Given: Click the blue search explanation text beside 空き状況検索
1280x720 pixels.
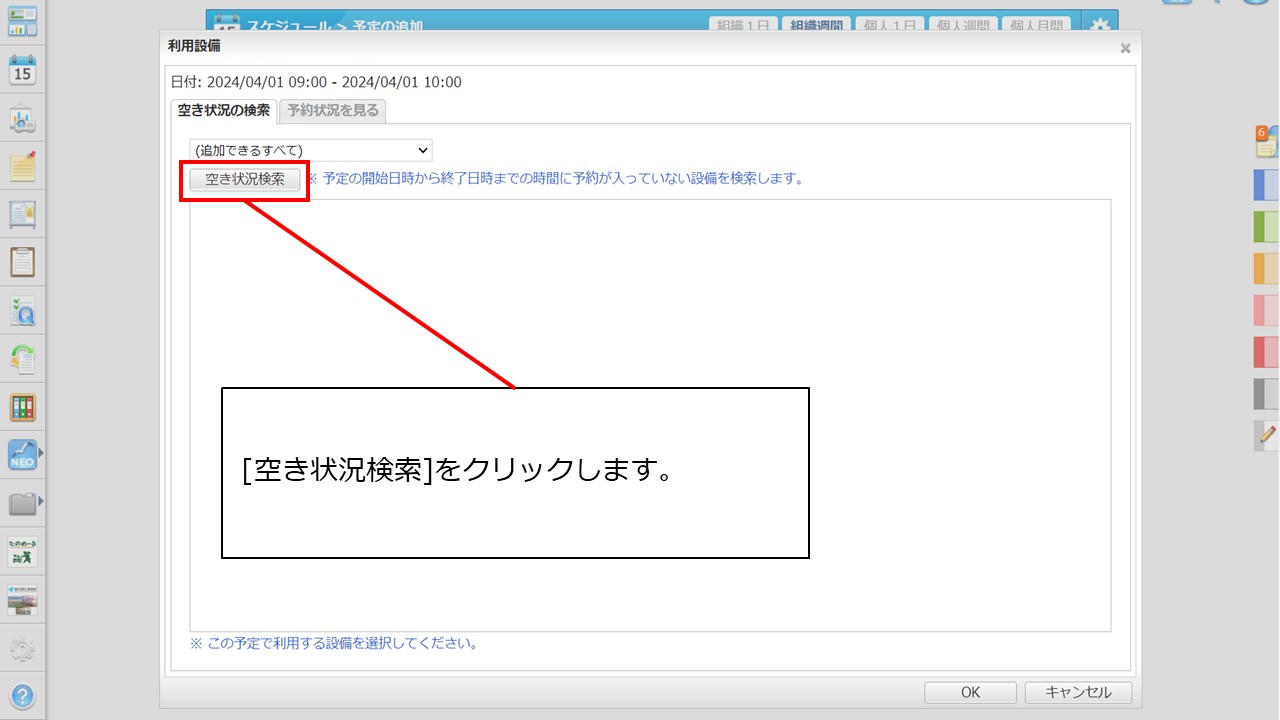Looking at the screenshot, I should pyautogui.click(x=555, y=179).
